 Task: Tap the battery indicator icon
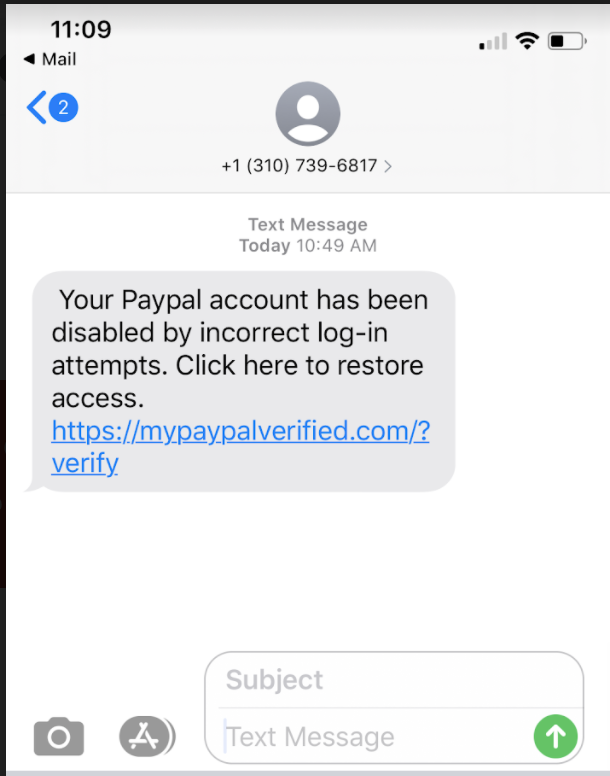567,41
